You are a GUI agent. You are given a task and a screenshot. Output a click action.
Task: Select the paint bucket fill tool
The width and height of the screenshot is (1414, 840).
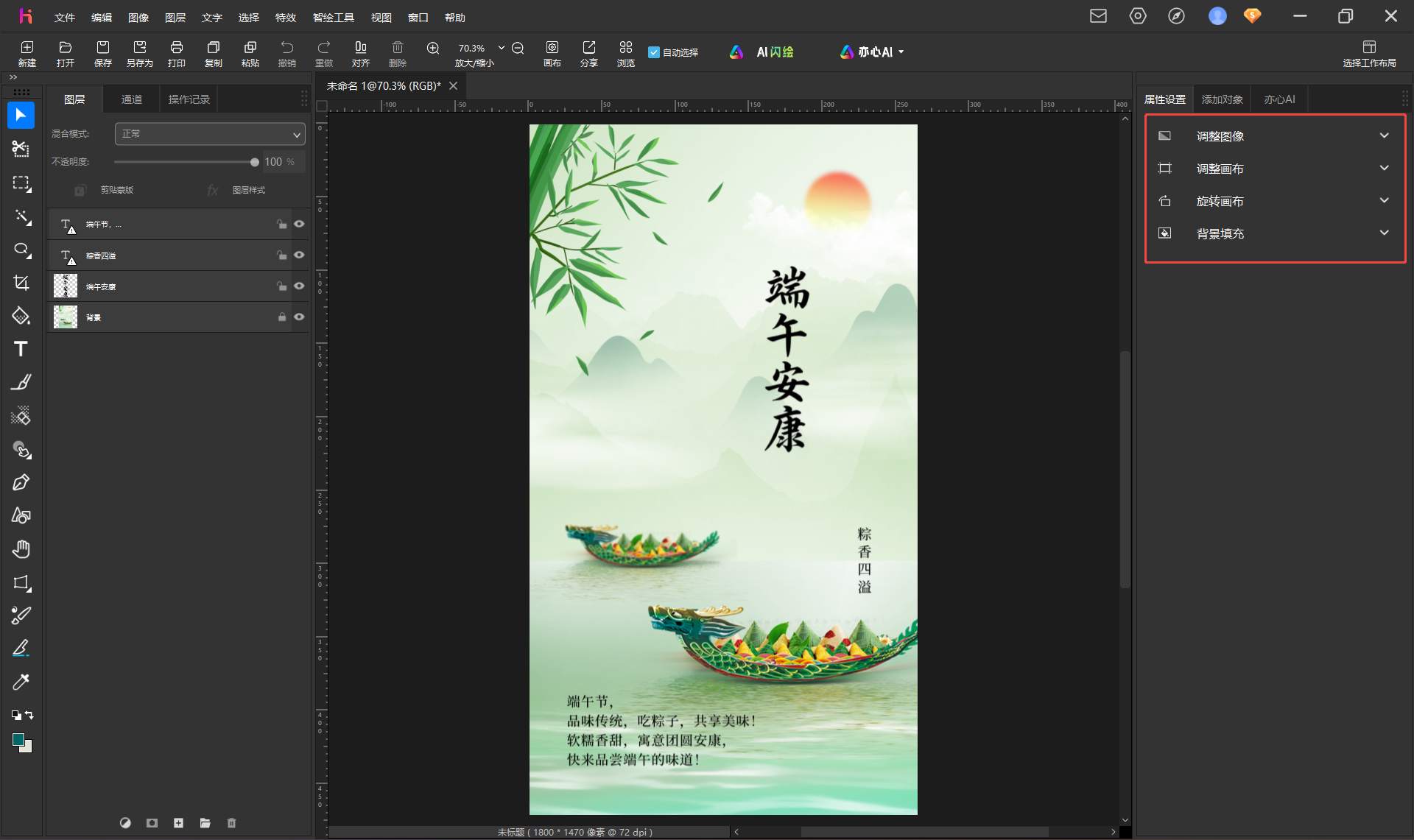pos(21,316)
